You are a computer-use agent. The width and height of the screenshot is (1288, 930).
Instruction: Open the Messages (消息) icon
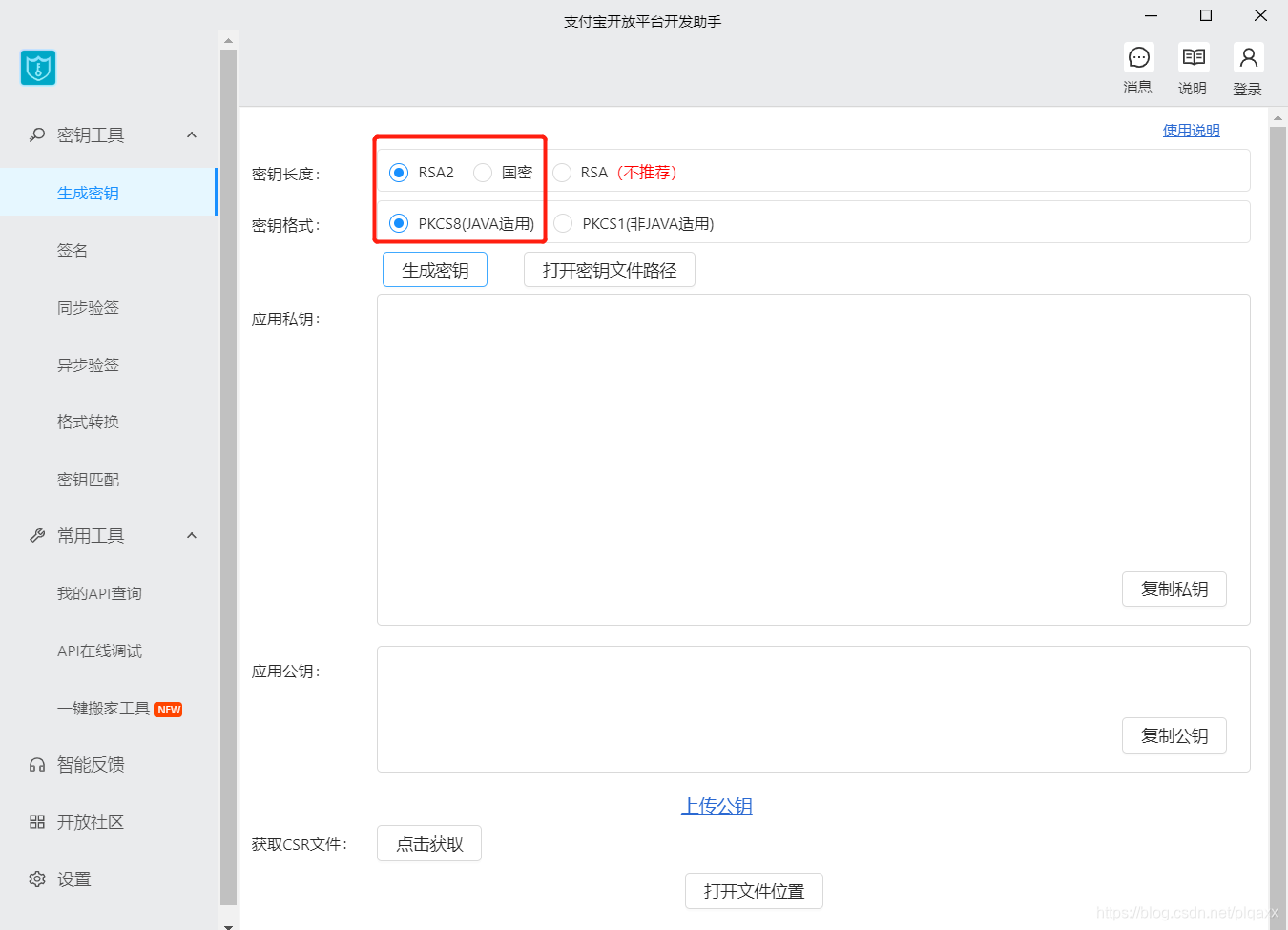pos(1138,58)
